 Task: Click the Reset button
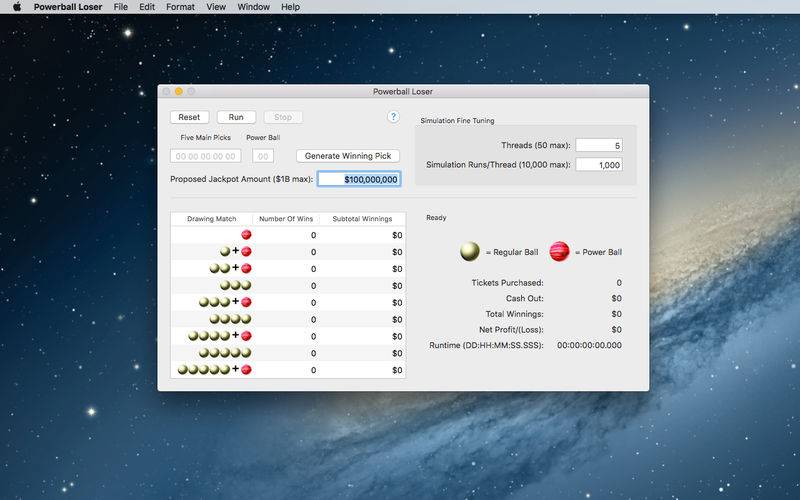pos(189,117)
